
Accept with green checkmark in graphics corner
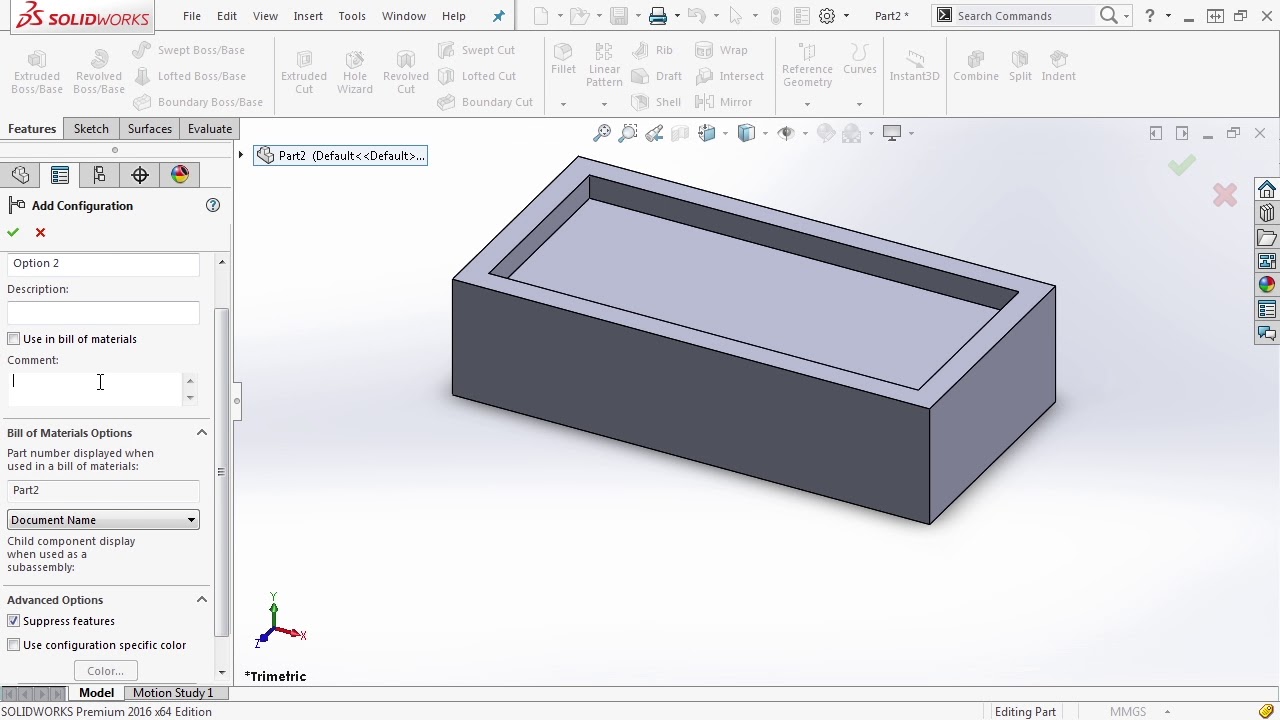[1181, 165]
